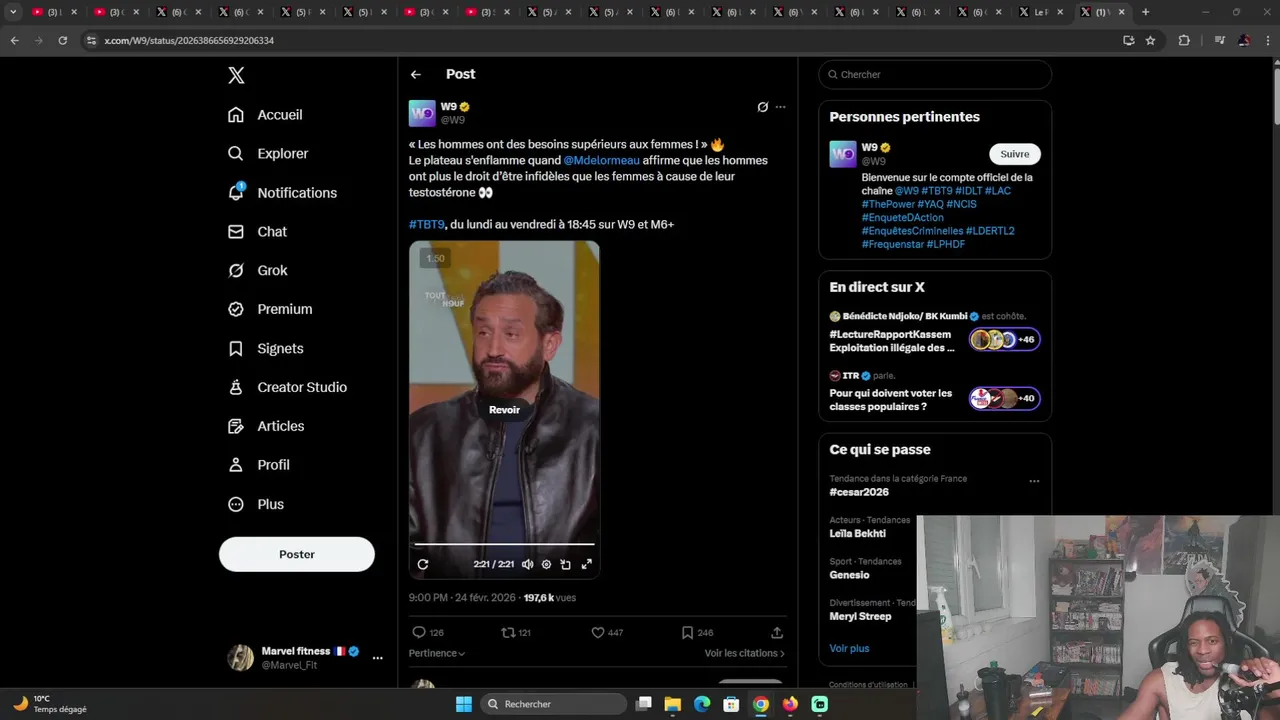
Task: Open File Explorer from taskbar
Action: (673, 704)
